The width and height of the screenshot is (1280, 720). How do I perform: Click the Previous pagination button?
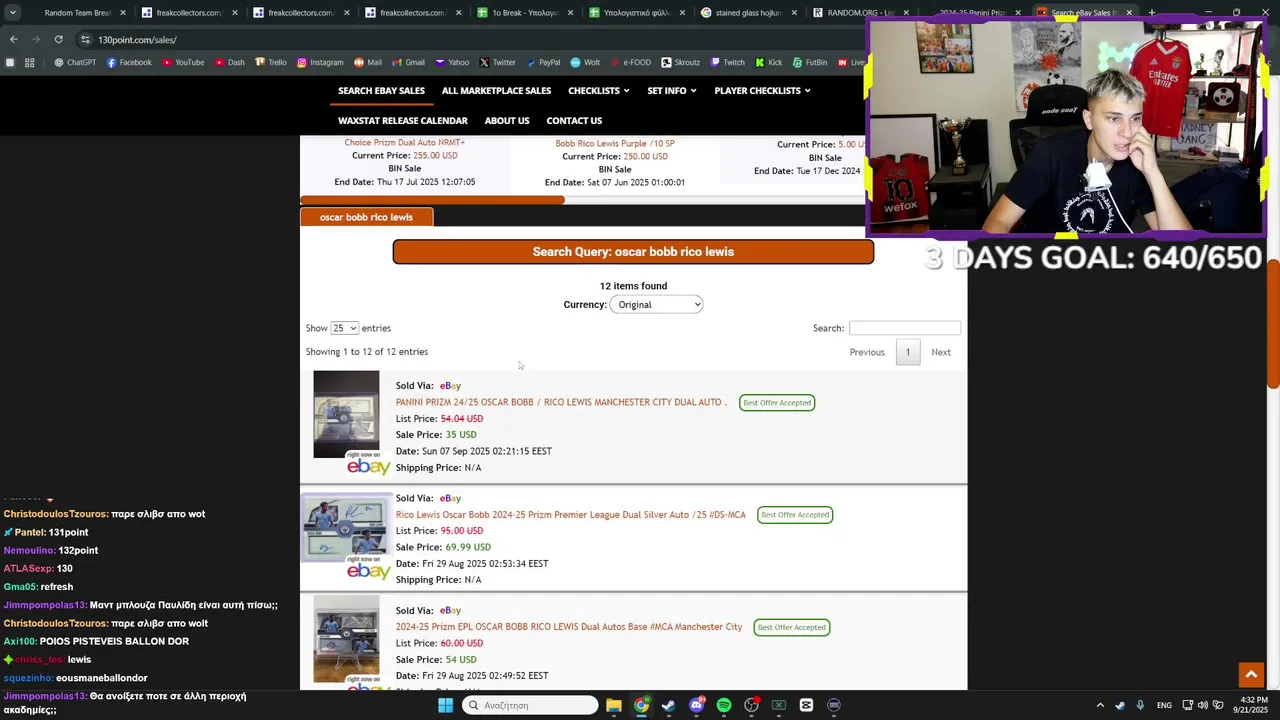point(867,352)
